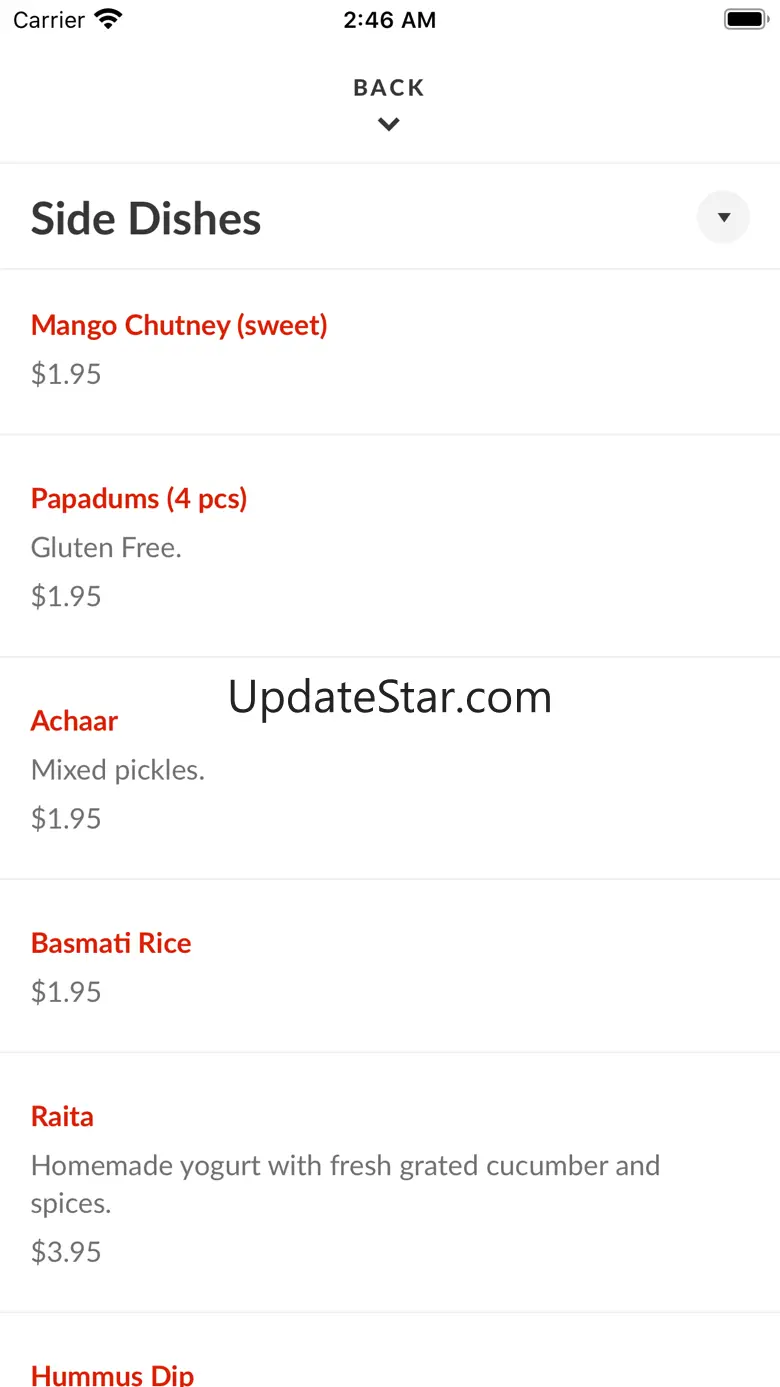Select the Achaar menu item
Image resolution: width=780 pixels, height=1387 pixels.
coord(74,721)
